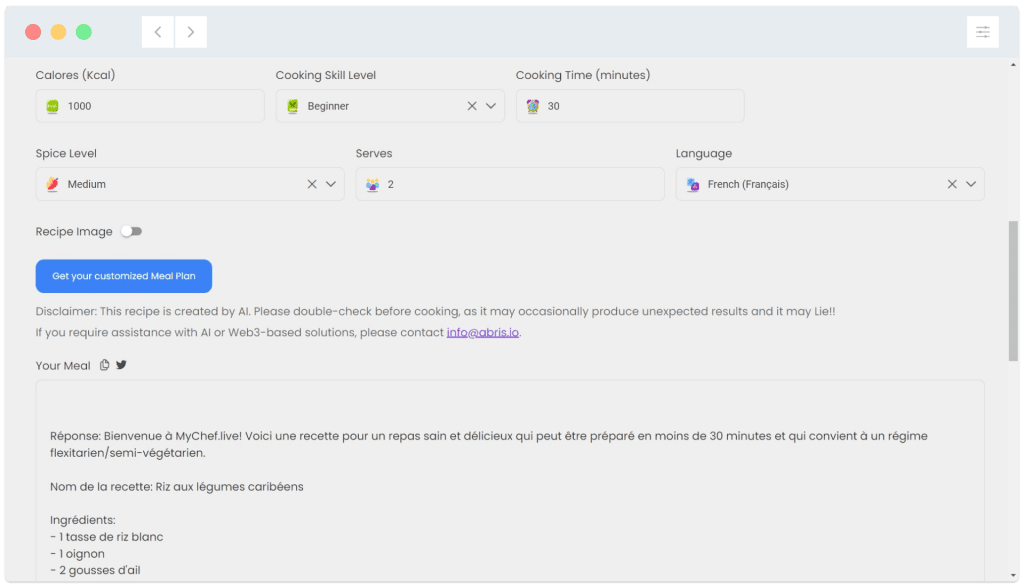Click Get your customized Meal Plan button
The width and height of the screenshot is (1024, 587).
coord(124,276)
